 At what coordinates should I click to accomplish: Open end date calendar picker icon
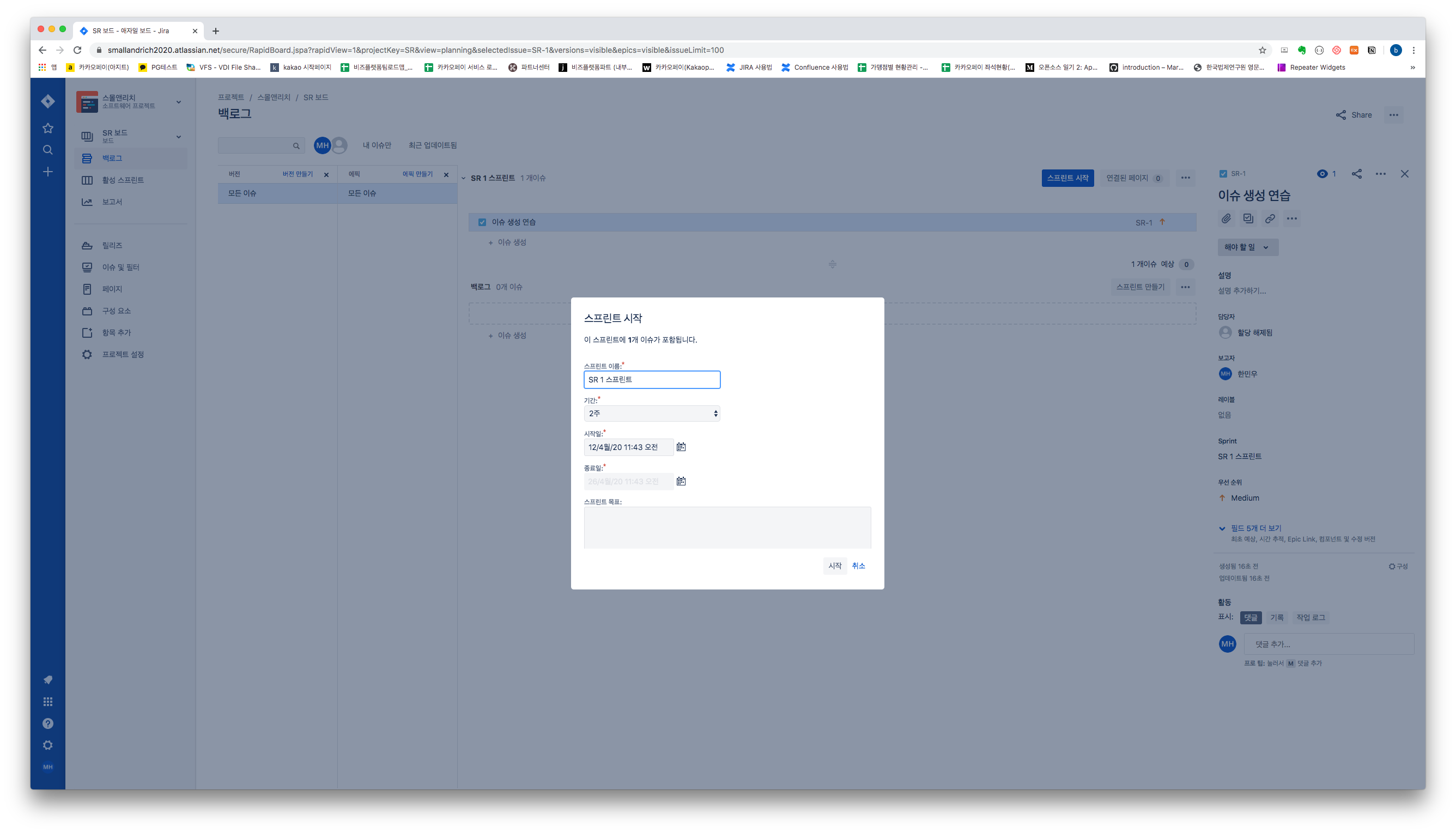click(x=681, y=481)
